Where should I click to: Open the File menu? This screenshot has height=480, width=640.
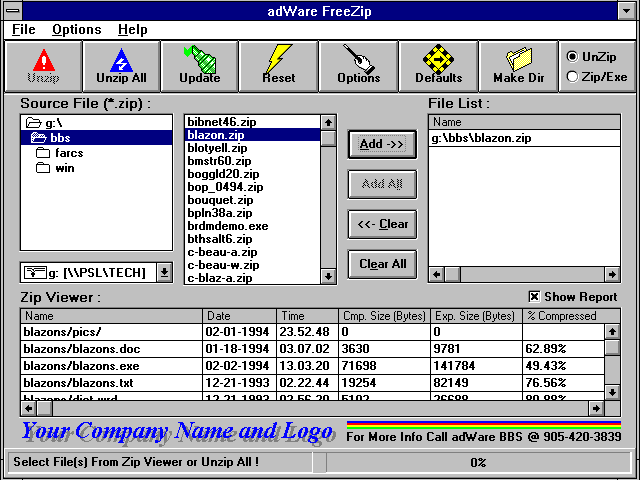point(23,30)
